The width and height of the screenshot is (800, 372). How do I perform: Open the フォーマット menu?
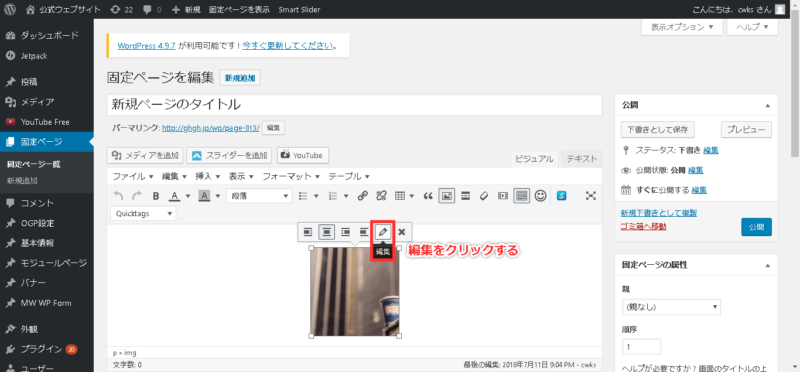(291, 176)
